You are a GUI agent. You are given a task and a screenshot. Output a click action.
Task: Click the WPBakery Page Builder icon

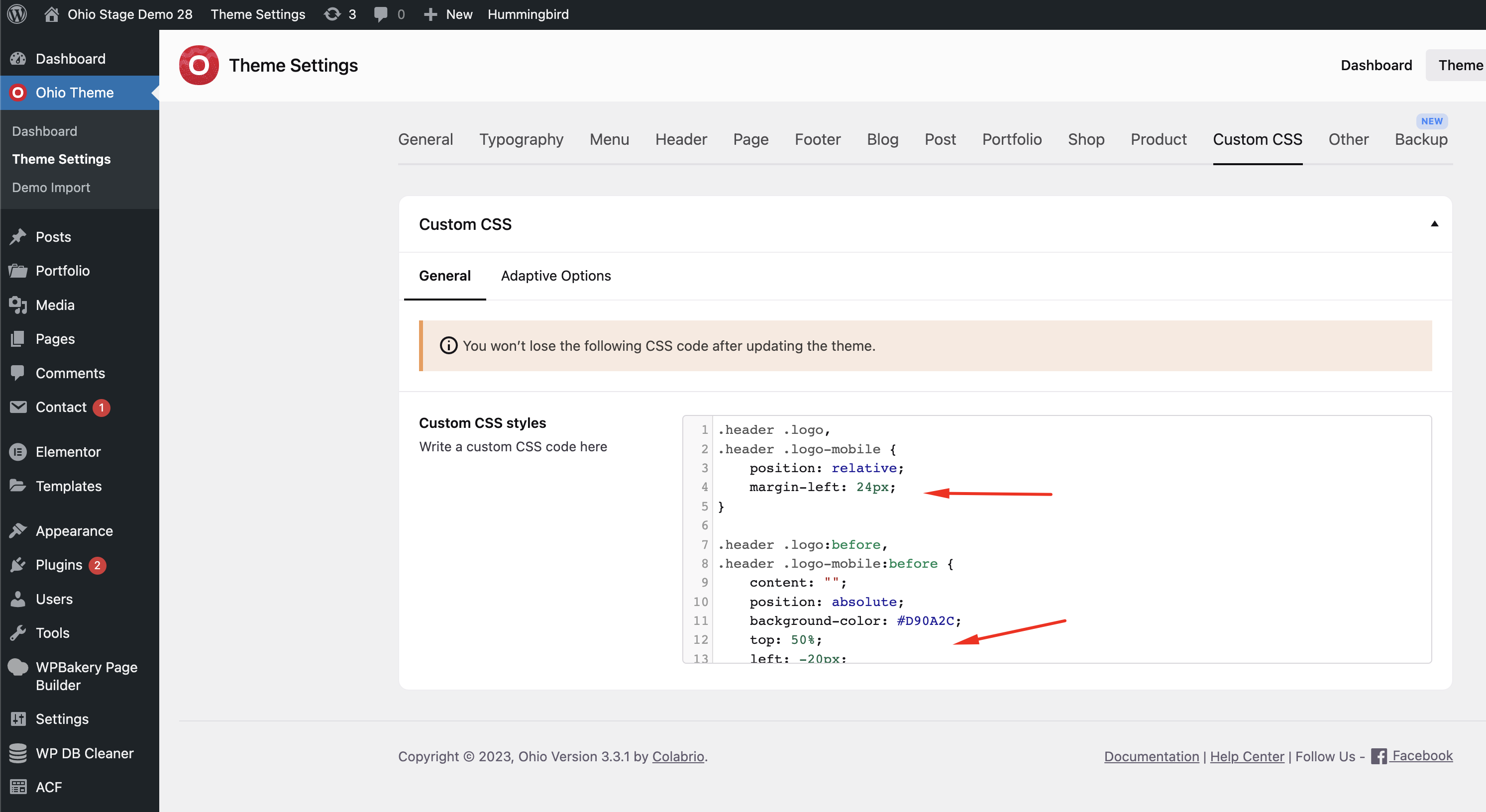pos(18,667)
